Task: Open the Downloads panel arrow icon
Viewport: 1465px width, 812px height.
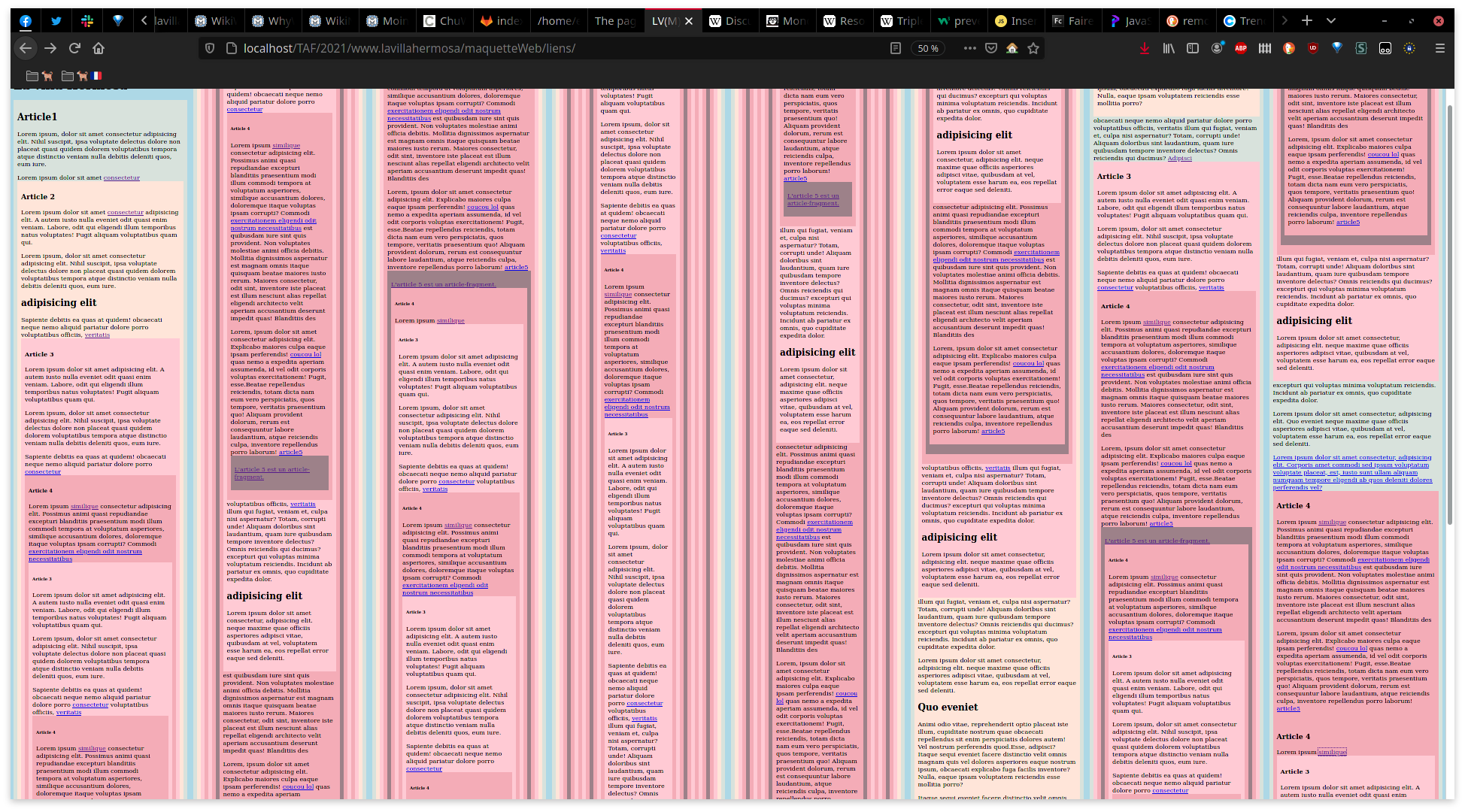Action: coord(1144,48)
